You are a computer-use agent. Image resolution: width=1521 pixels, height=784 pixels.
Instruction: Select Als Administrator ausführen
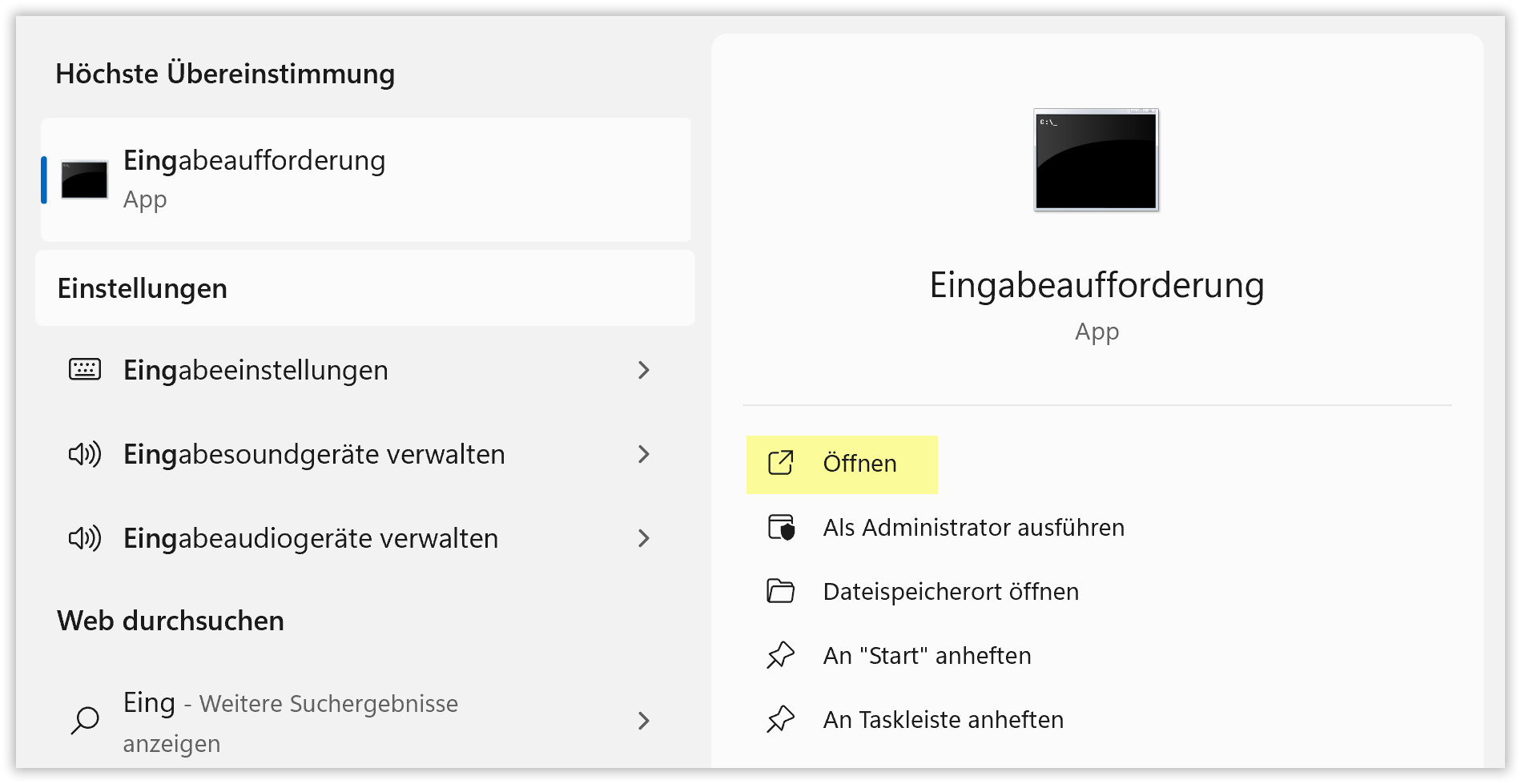(x=973, y=528)
